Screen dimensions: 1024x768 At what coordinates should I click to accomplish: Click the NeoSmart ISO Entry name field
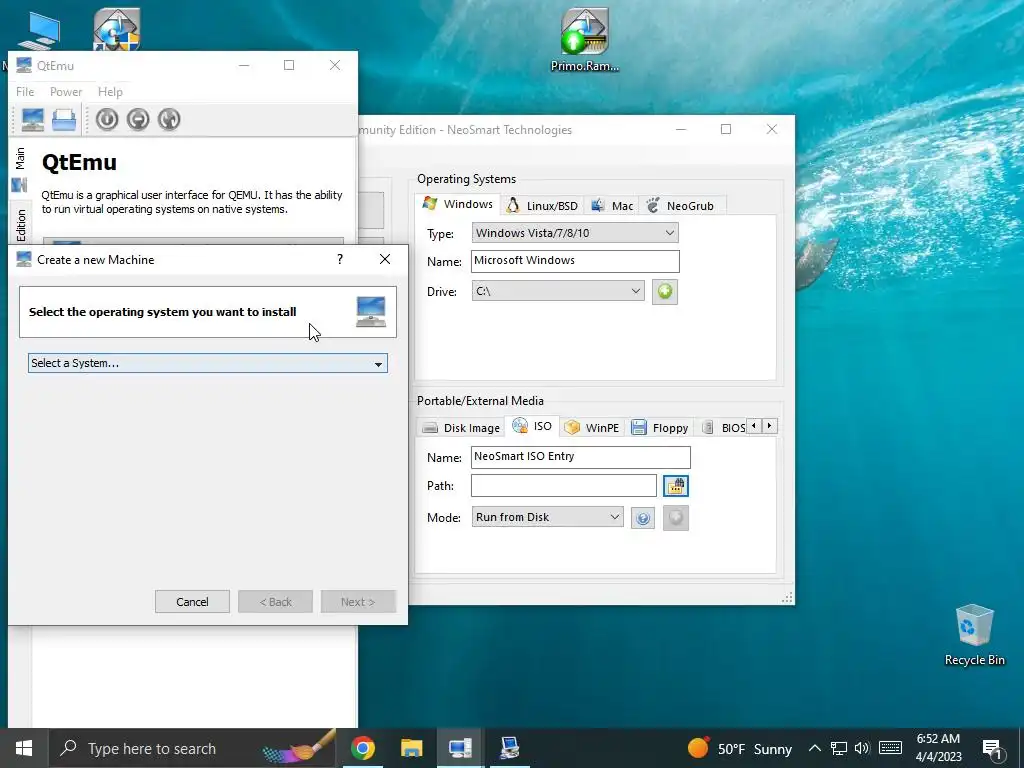pyautogui.click(x=581, y=457)
